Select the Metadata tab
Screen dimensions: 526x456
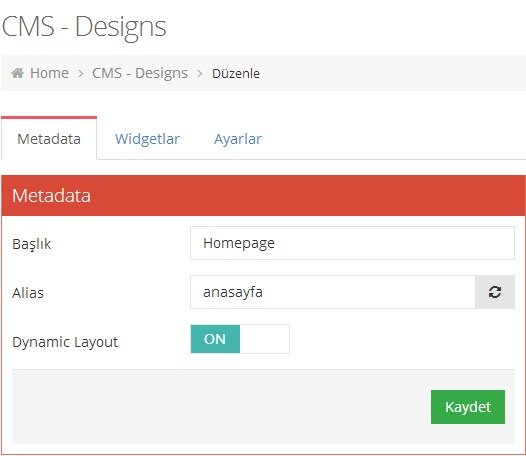pos(49,139)
